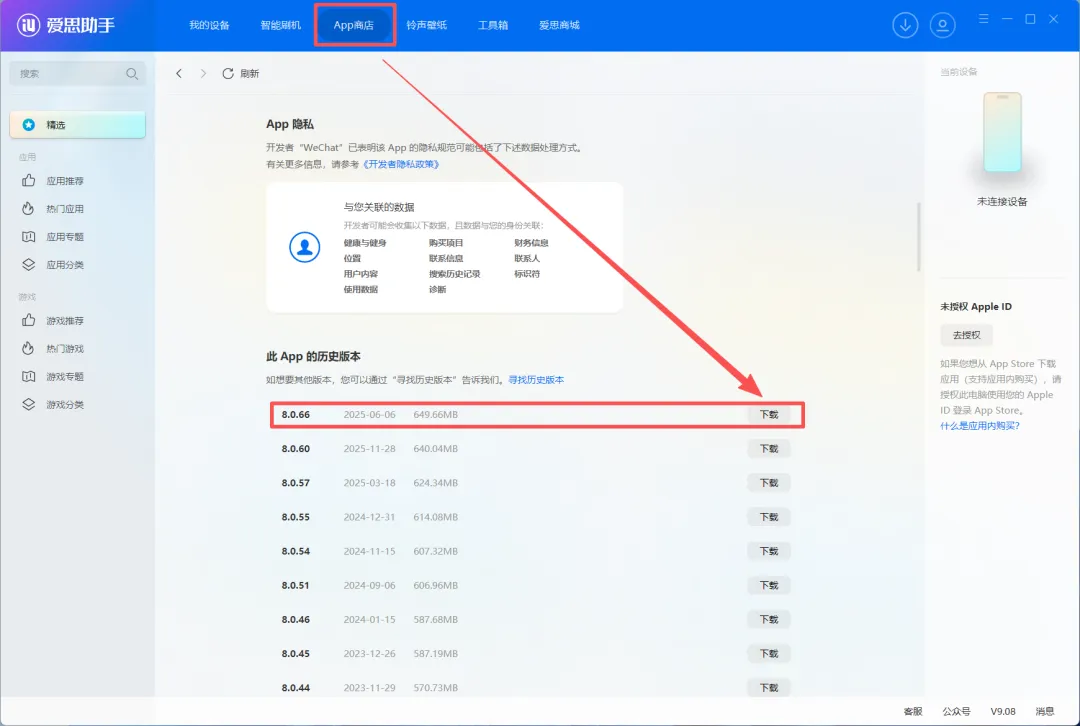Open the user account profile icon

coord(942,25)
